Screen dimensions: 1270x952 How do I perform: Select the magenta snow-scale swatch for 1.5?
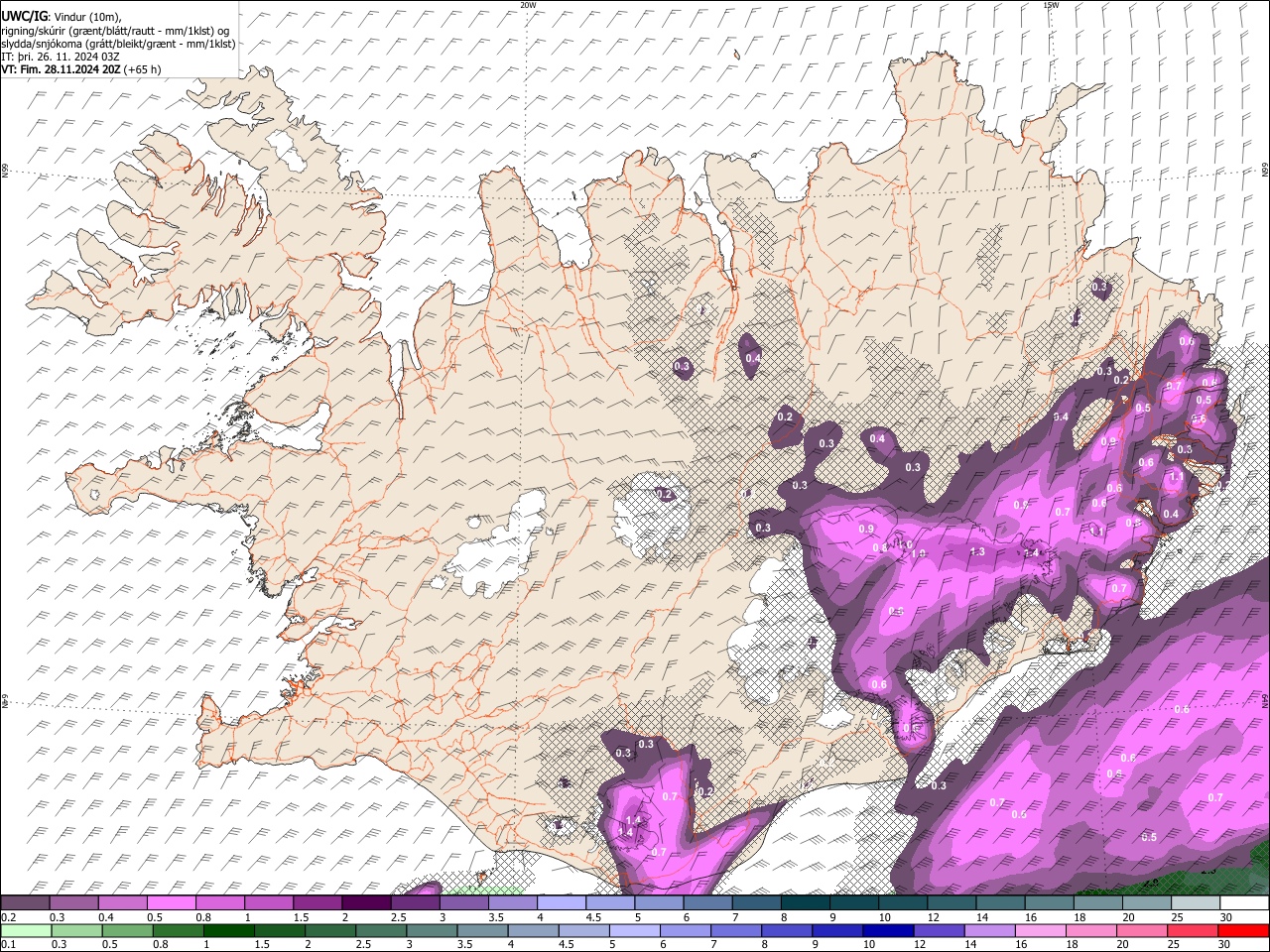point(317,902)
